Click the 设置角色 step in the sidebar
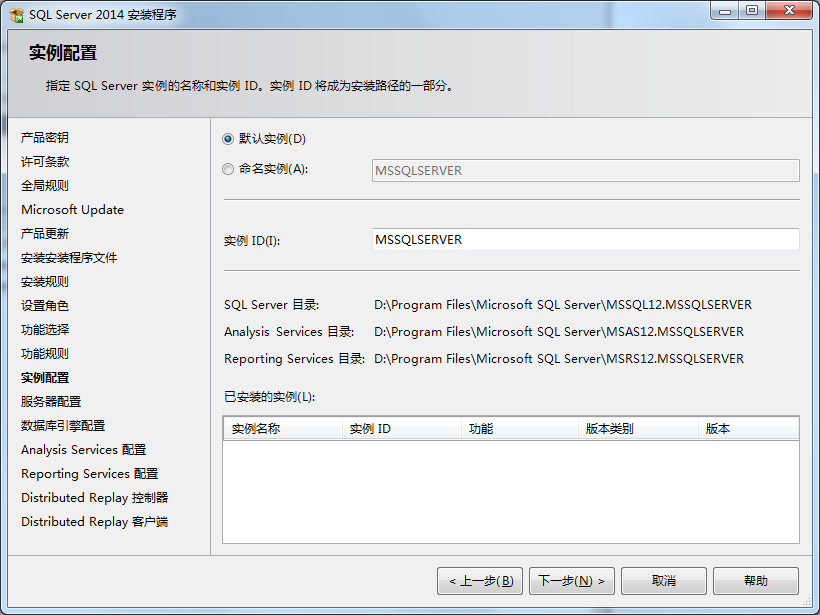 click(x=45, y=305)
